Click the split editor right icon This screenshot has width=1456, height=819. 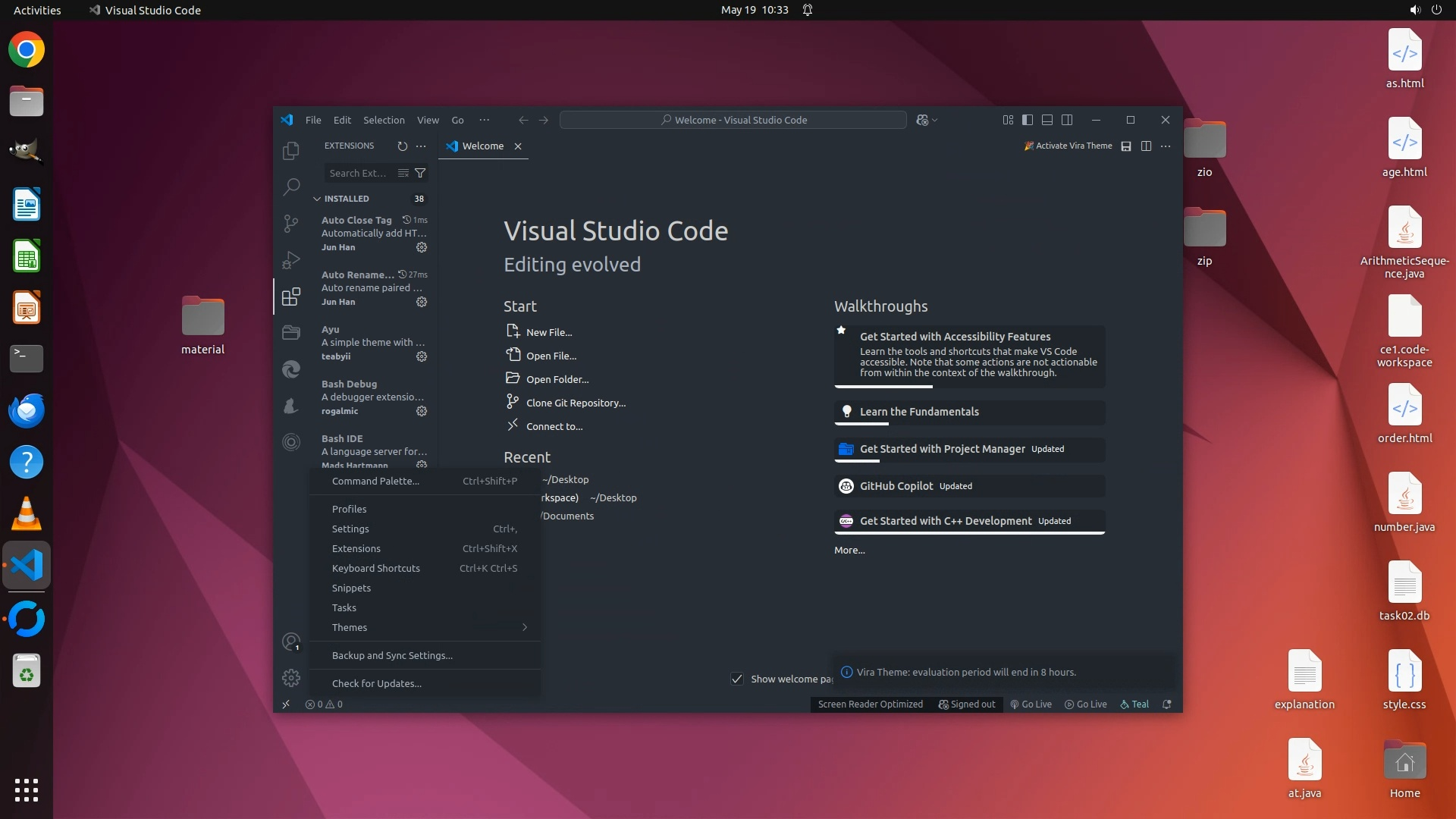click(1146, 146)
